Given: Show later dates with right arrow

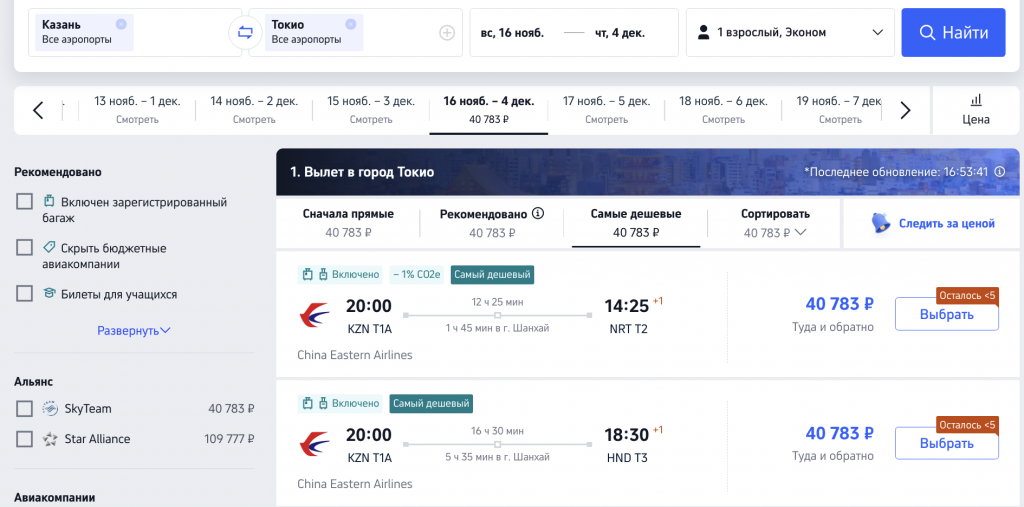Looking at the screenshot, I should (905, 110).
